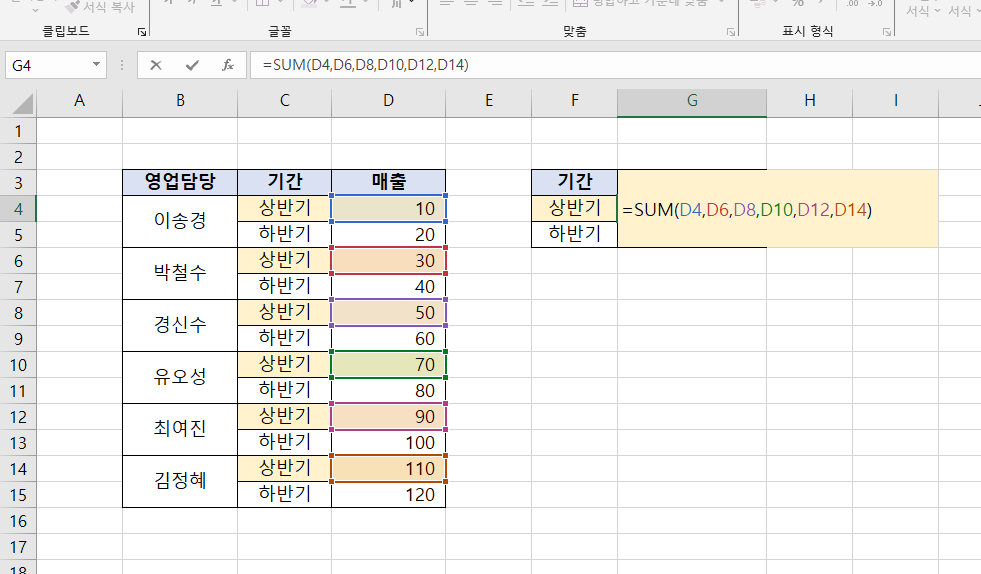Image resolution: width=981 pixels, height=574 pixels.
Task: Select row 16 header
Action: (x=18, y=521)
